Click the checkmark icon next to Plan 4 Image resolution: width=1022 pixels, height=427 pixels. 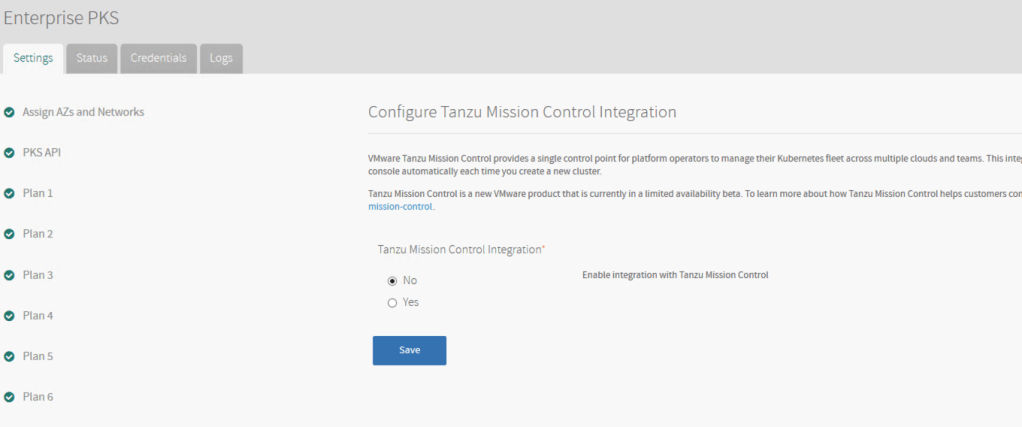[9, 316]
